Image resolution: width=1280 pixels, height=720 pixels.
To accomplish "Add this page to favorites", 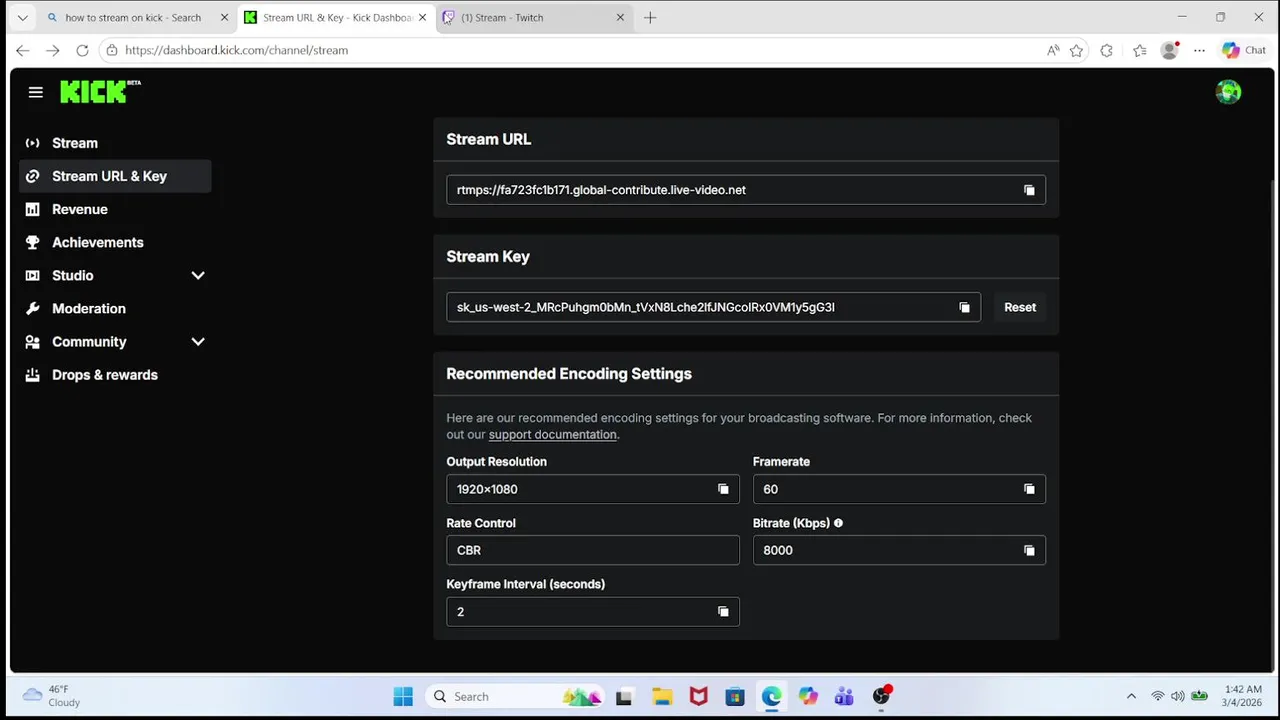I will (x=1076, y=50).
